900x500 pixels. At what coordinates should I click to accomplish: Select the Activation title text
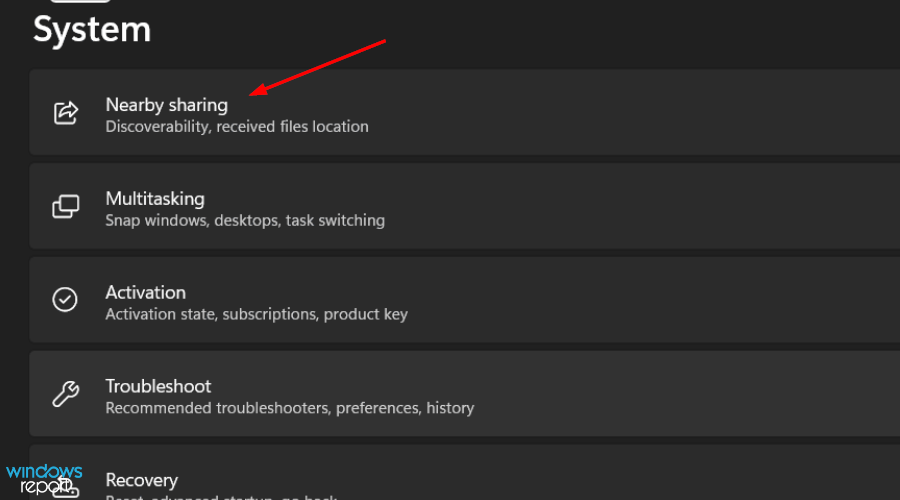[145, 292]
